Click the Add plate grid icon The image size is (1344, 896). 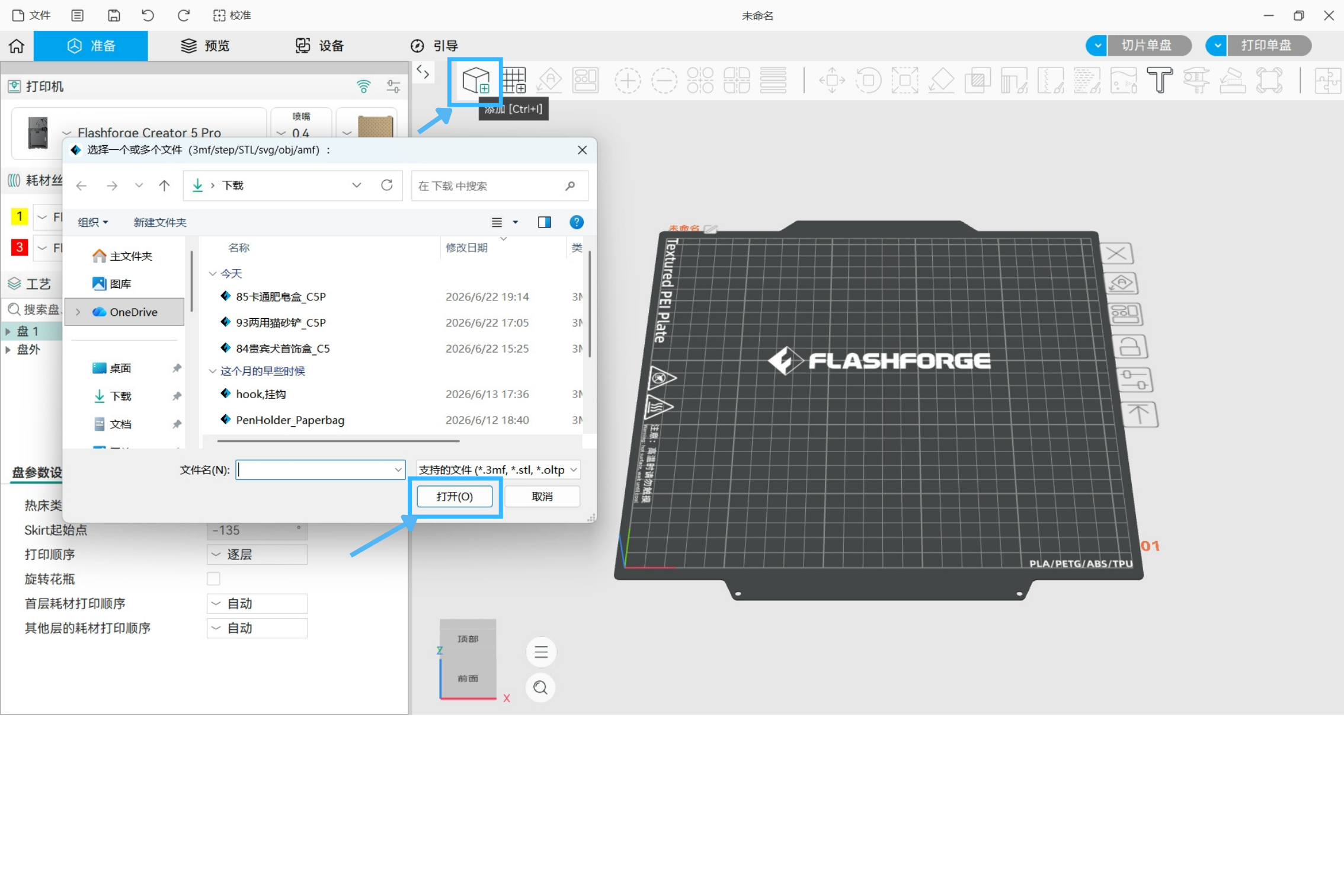(514, 81)
